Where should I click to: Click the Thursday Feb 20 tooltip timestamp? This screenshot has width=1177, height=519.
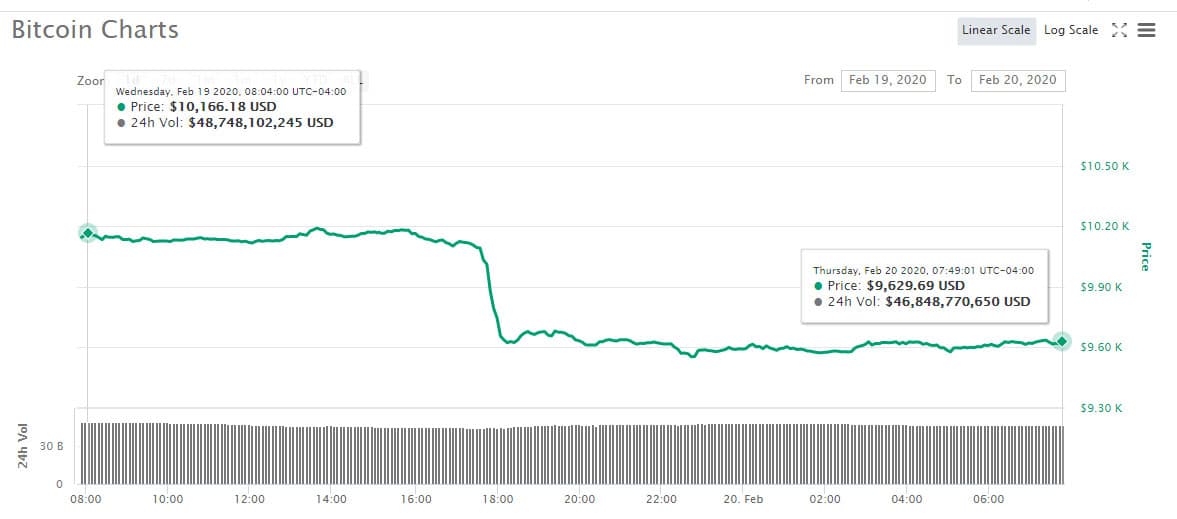[923, 270]
